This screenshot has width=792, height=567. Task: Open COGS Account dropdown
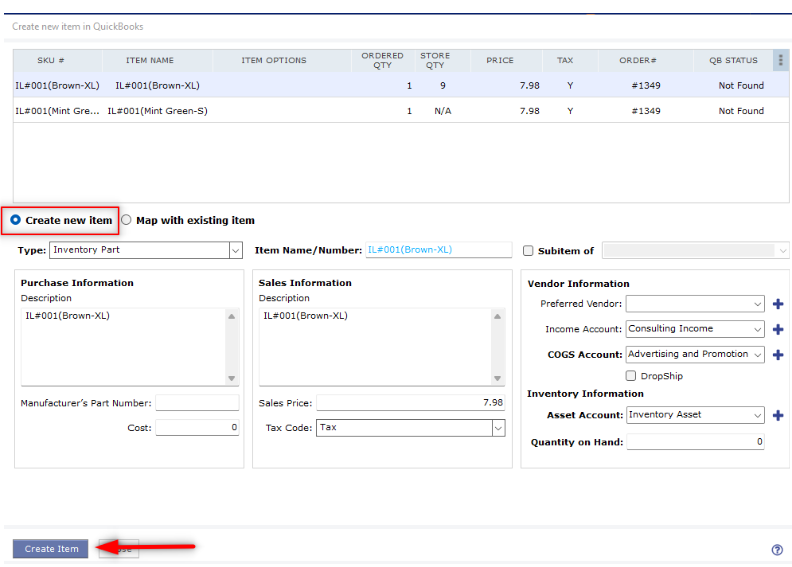coord(695,354)
